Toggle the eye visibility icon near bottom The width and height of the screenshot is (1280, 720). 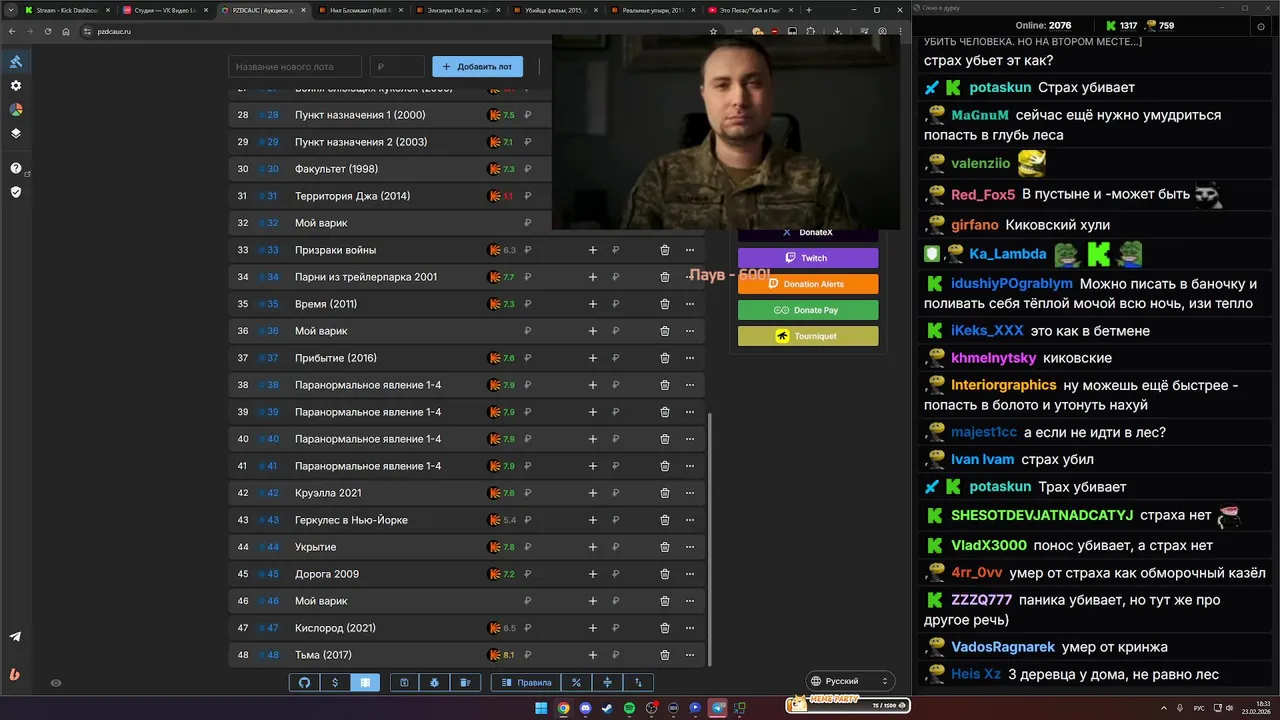coord(56,683)
